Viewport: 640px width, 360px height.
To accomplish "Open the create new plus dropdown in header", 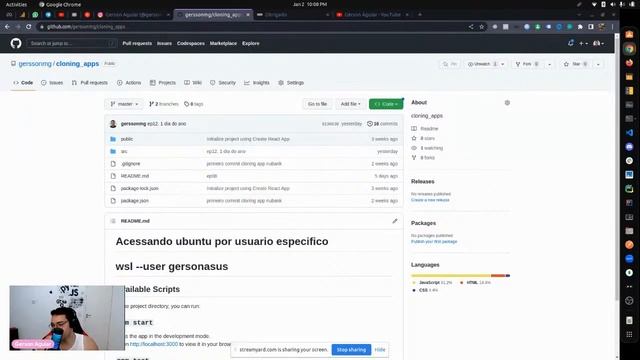I will click(x=583, y=43).
